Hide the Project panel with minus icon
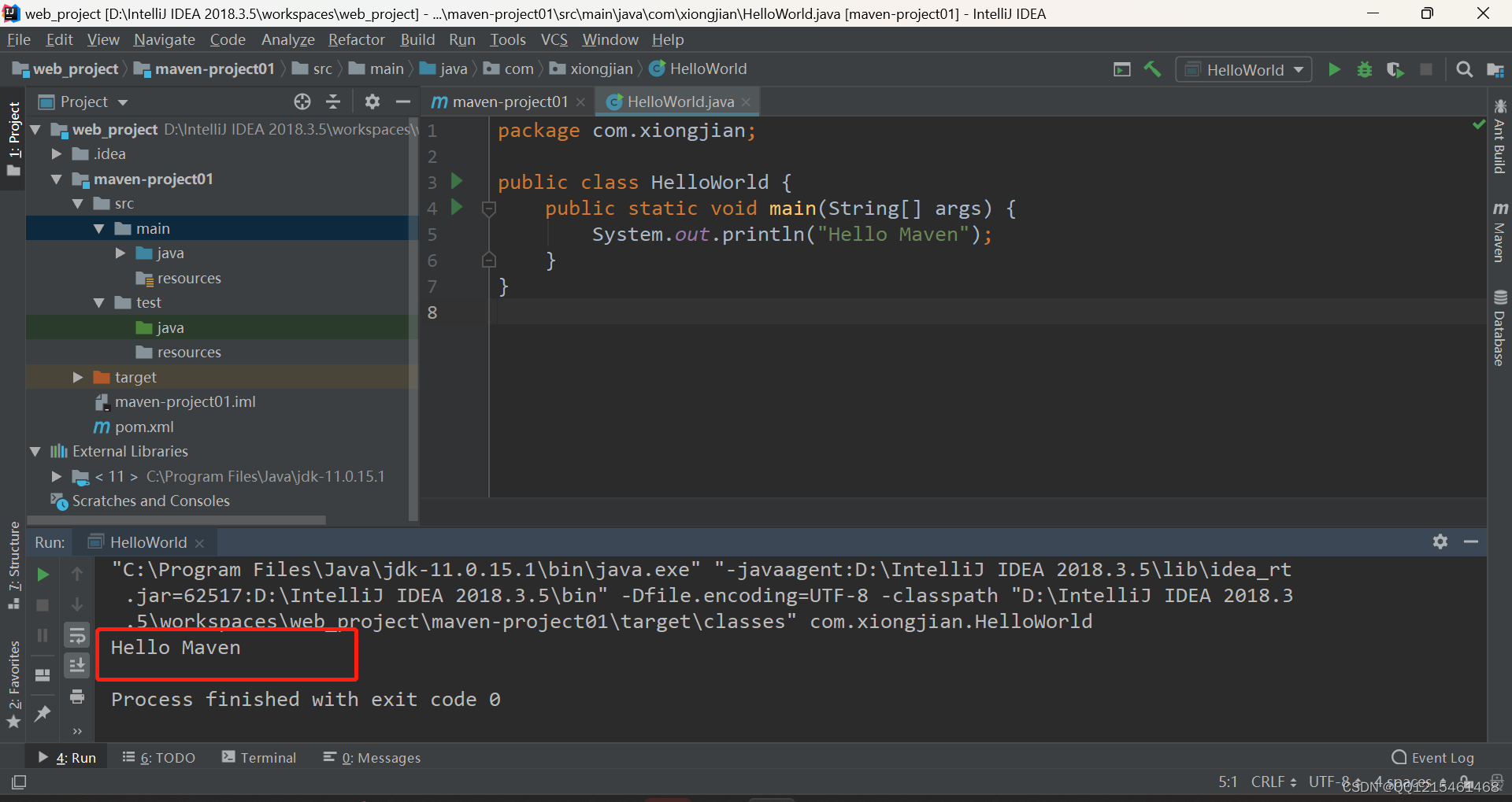 pos(403,102)
